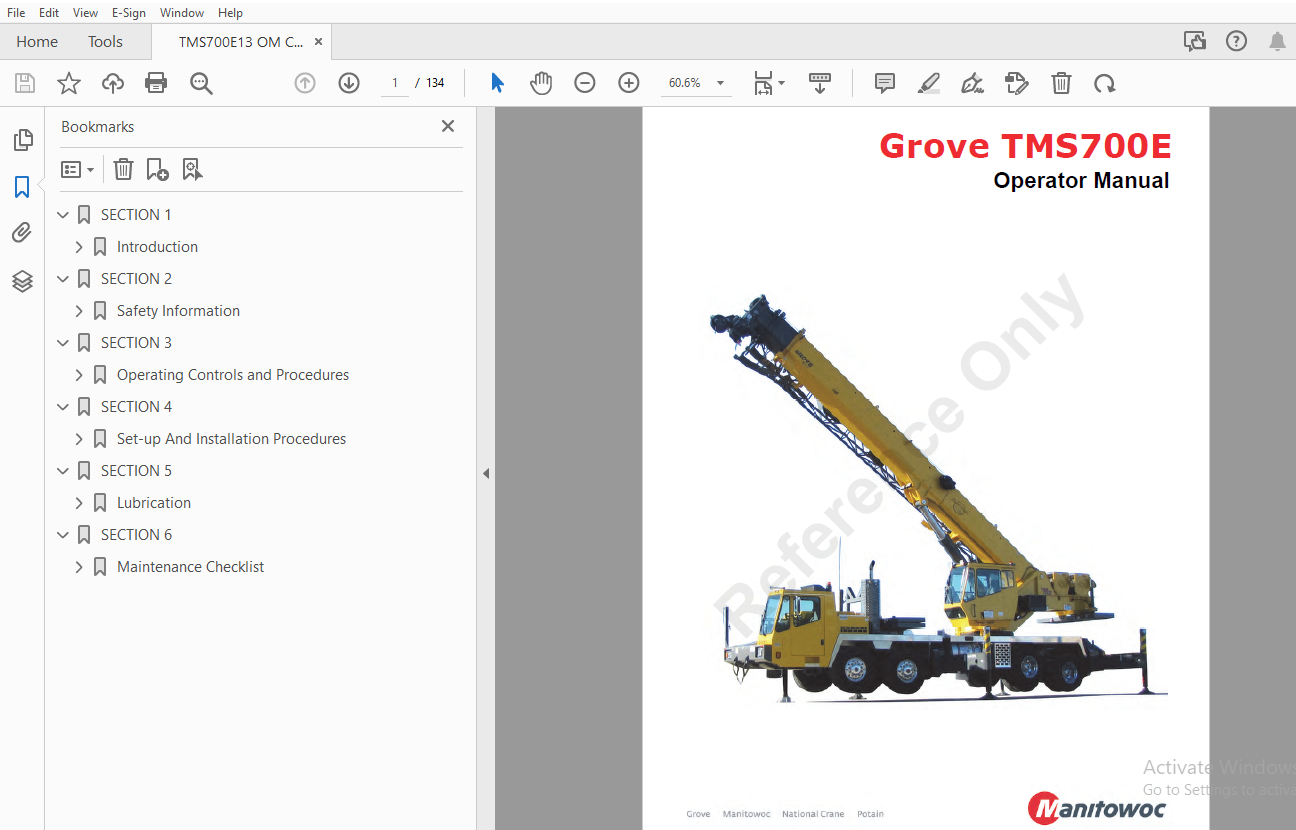Jump to Safety Information bookmark
Viewport: 1296px width, 830px height.
pos(178,311)
